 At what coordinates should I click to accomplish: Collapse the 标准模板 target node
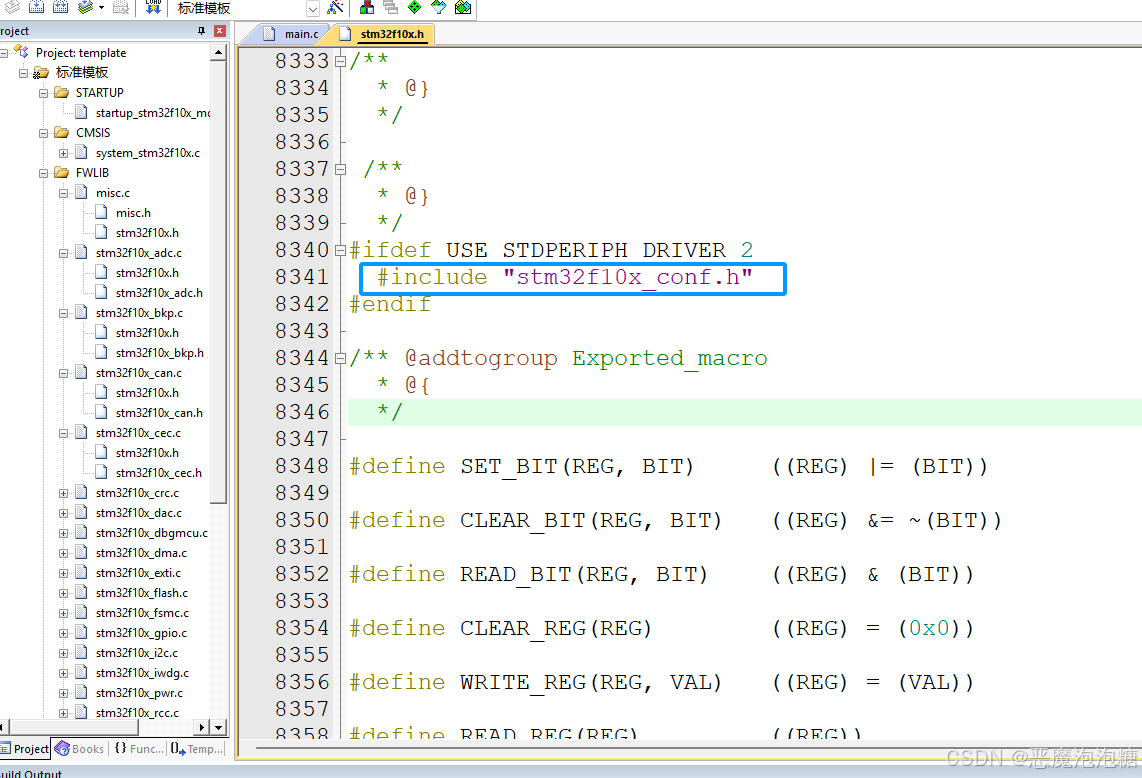click(x=23, y=73)
